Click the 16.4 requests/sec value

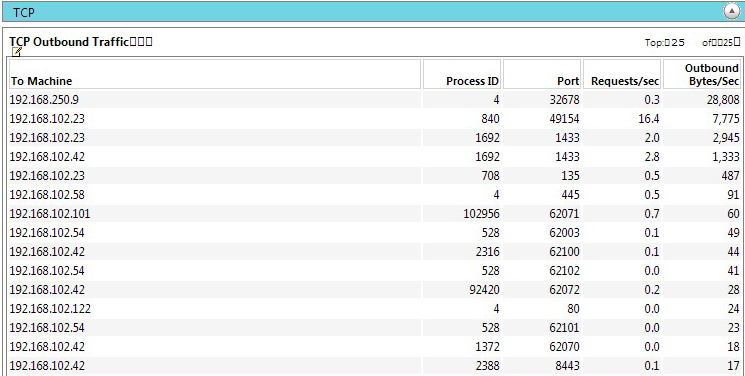pyautogui.click(x=649, y=119)
